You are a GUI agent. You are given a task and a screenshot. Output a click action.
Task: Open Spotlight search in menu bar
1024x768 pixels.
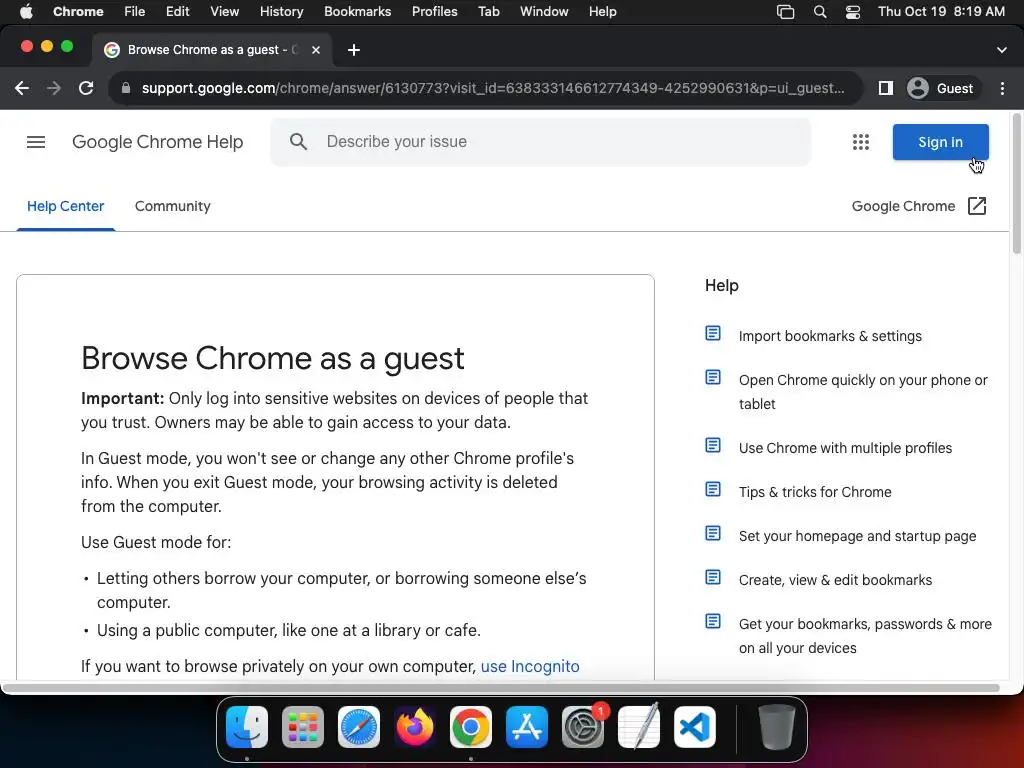pos(820,12)
